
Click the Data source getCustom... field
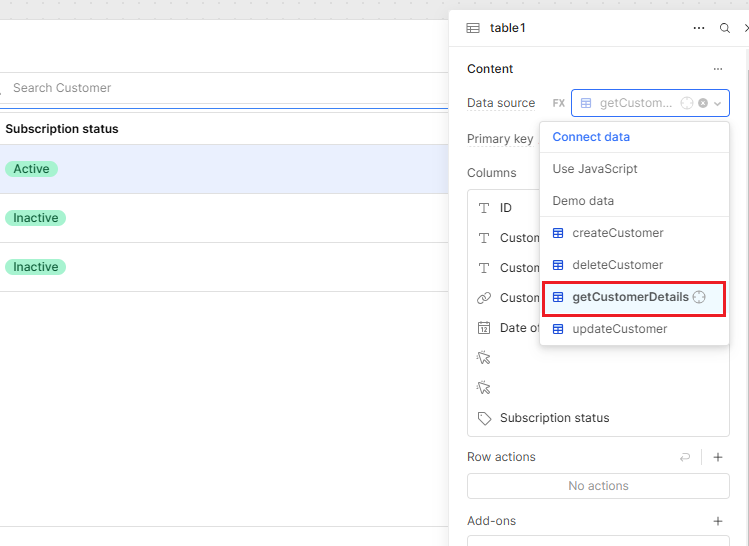[650, 103]
